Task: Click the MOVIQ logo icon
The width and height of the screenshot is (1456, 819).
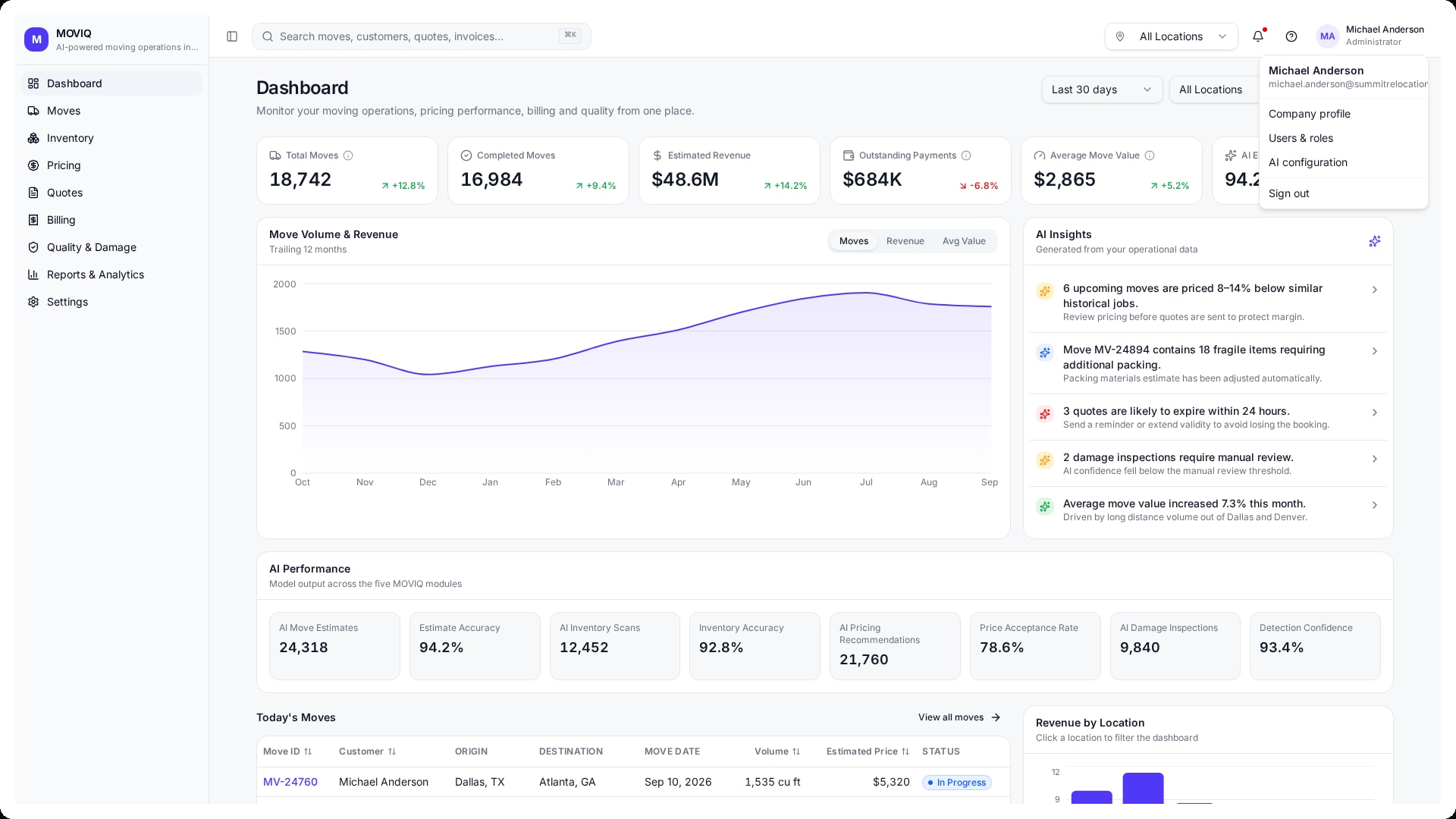Action: 36,39
